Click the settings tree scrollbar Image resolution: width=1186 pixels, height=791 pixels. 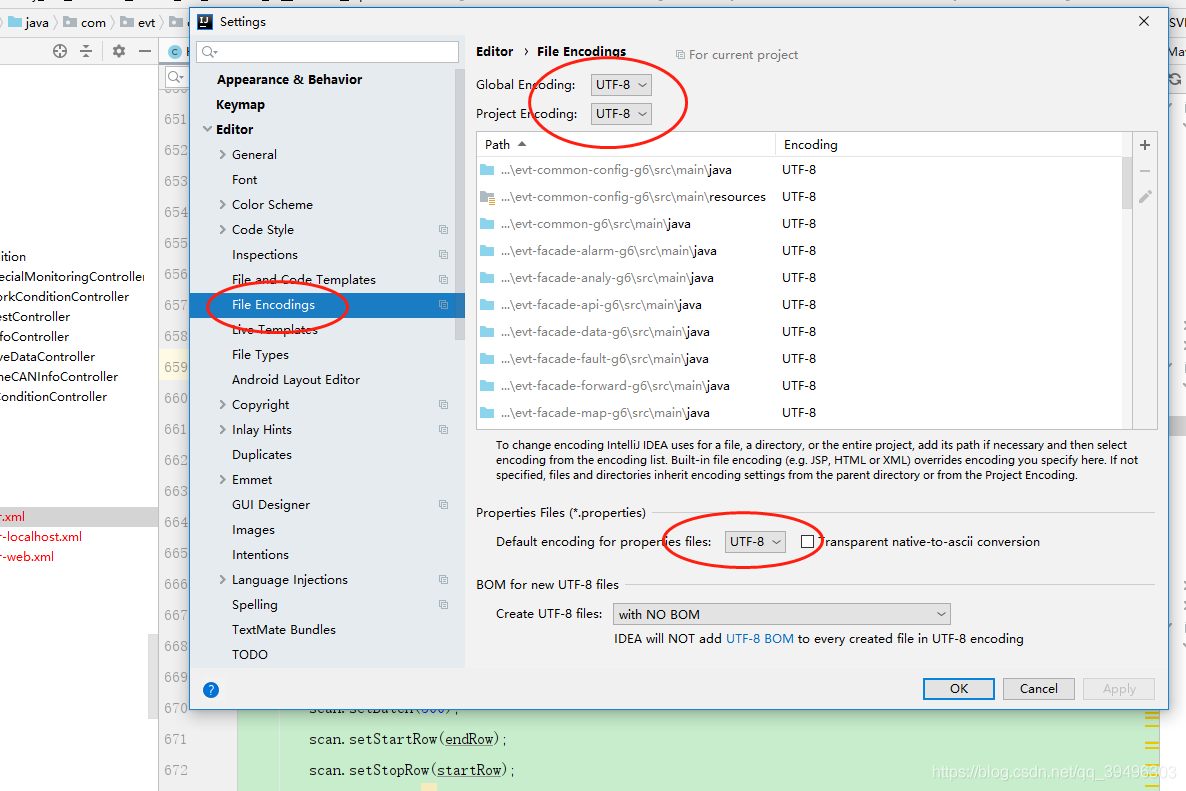coord(459,204)
